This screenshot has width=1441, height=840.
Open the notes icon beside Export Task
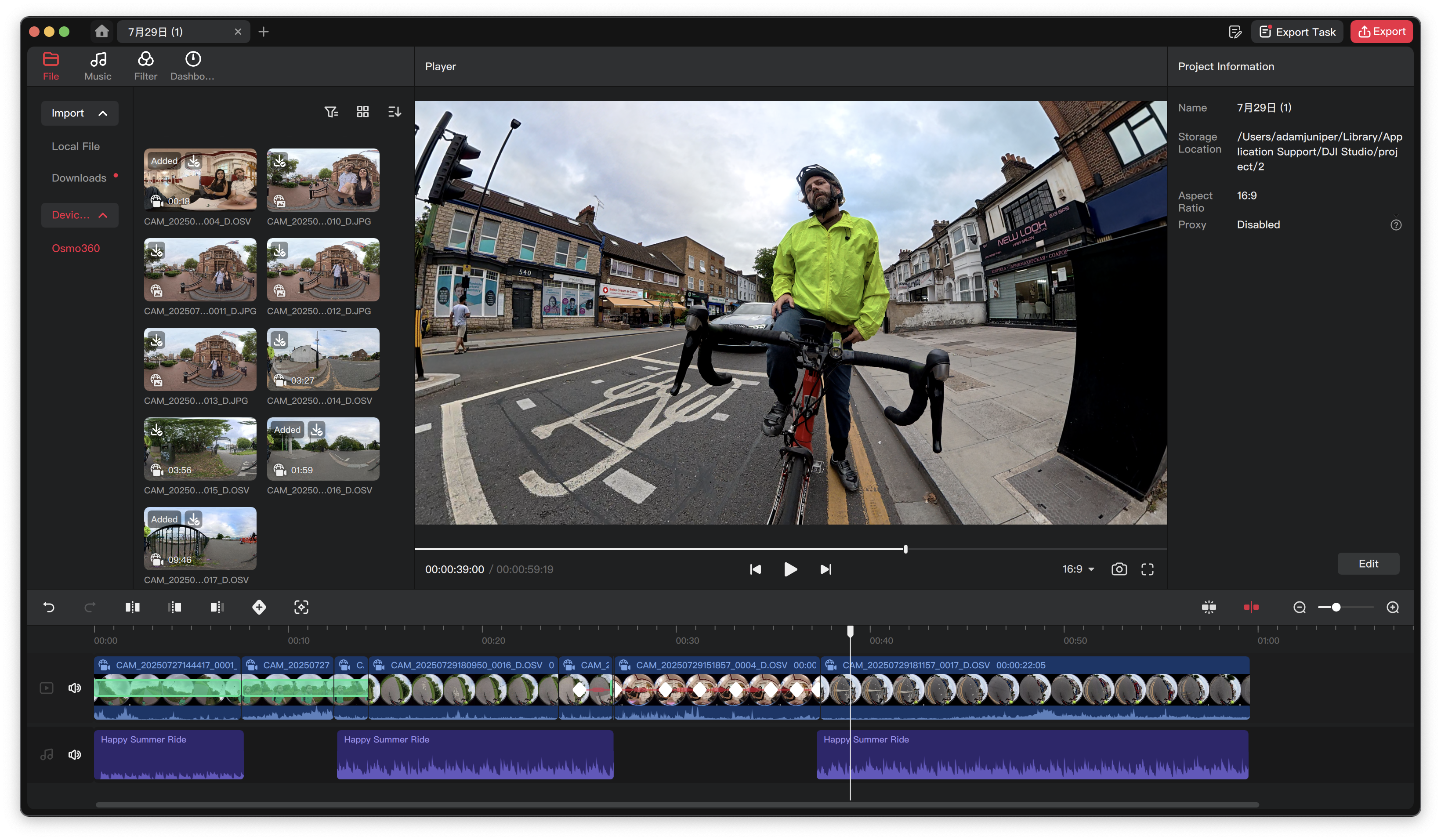tap(1235, 32)
